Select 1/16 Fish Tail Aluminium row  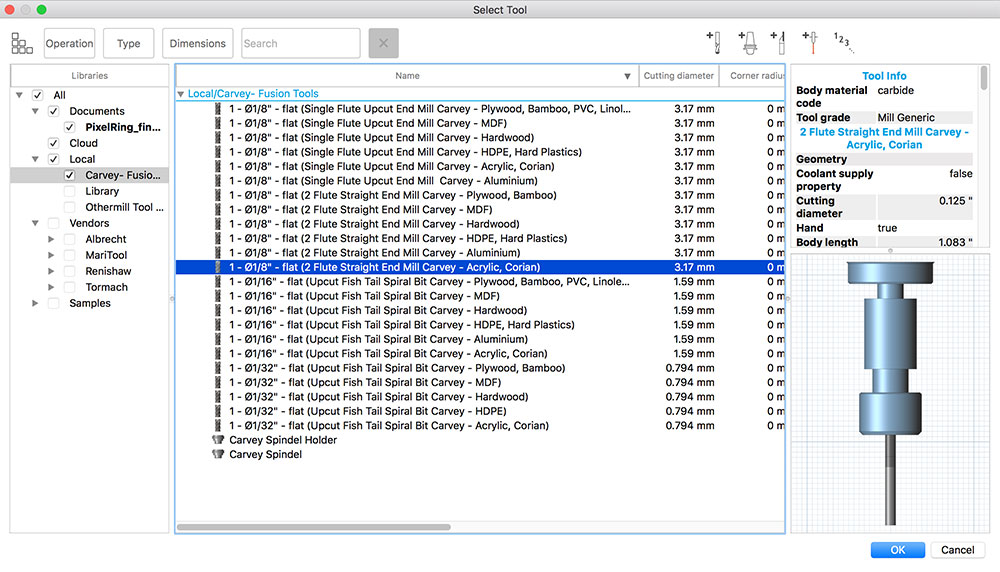pos(480,339)
